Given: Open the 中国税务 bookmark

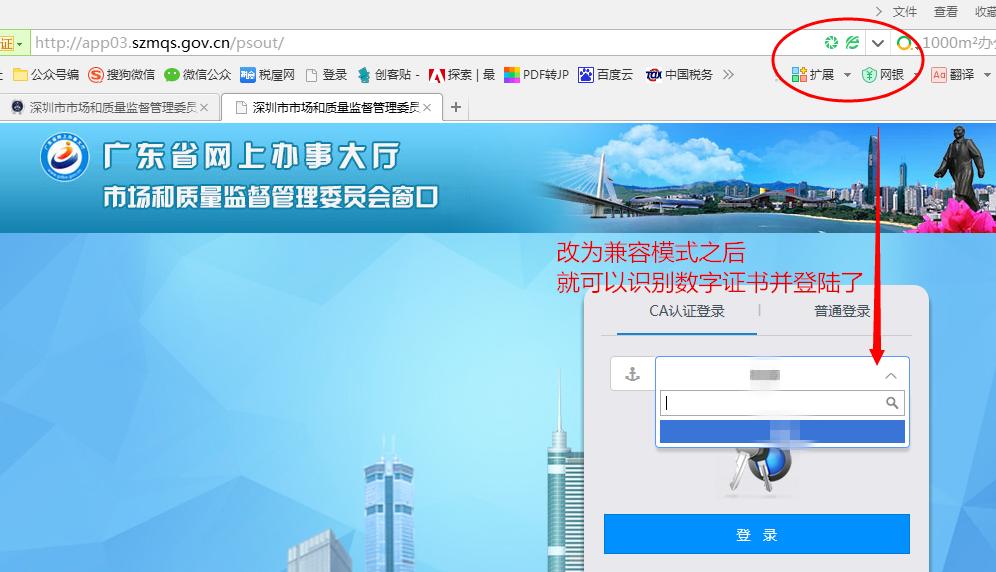Looking at the screenshot, I should click(679, 75).
